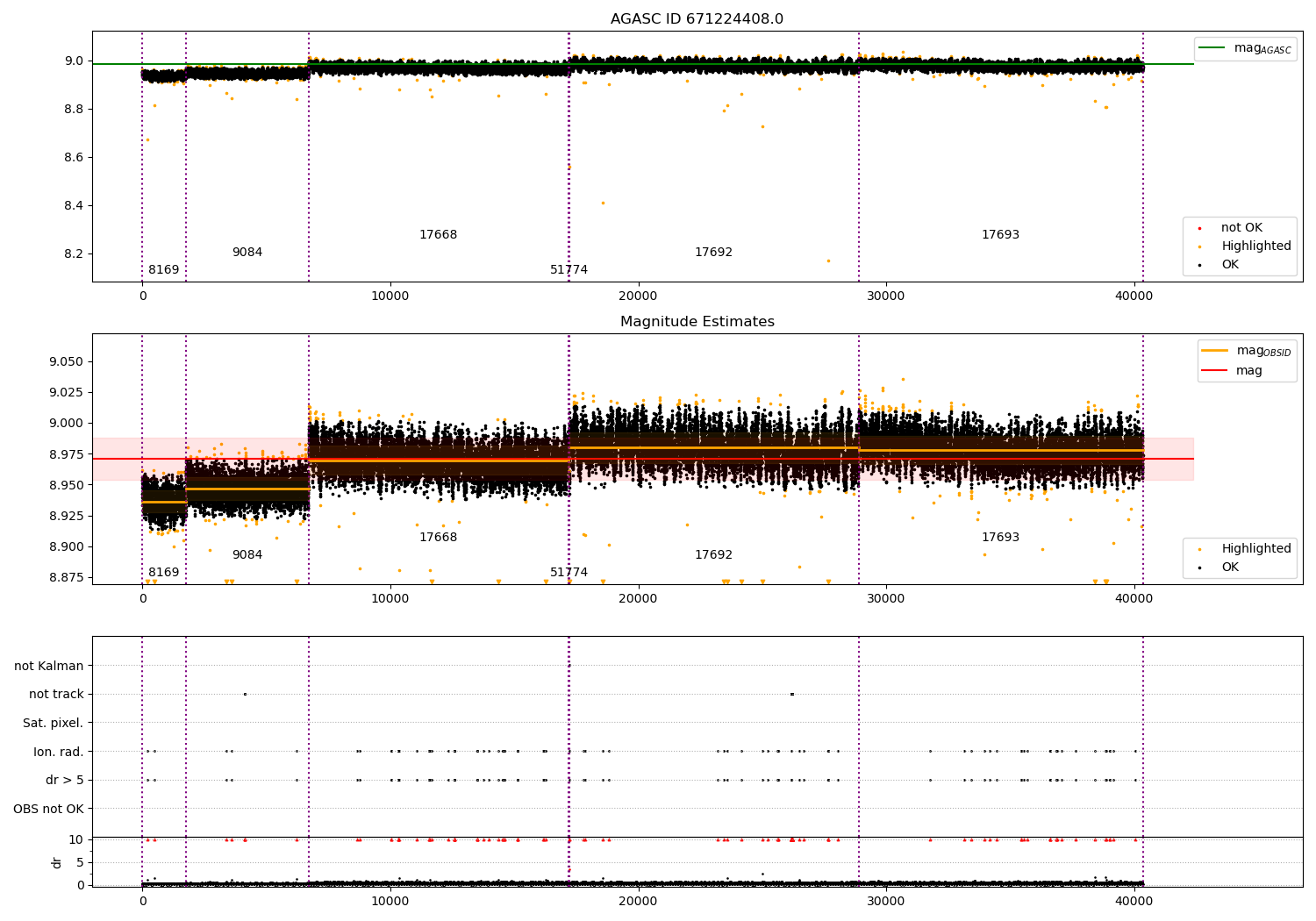Click y-axis tick '8.2' in top plot
1316x921 pixels.
[x=73, y=254]
